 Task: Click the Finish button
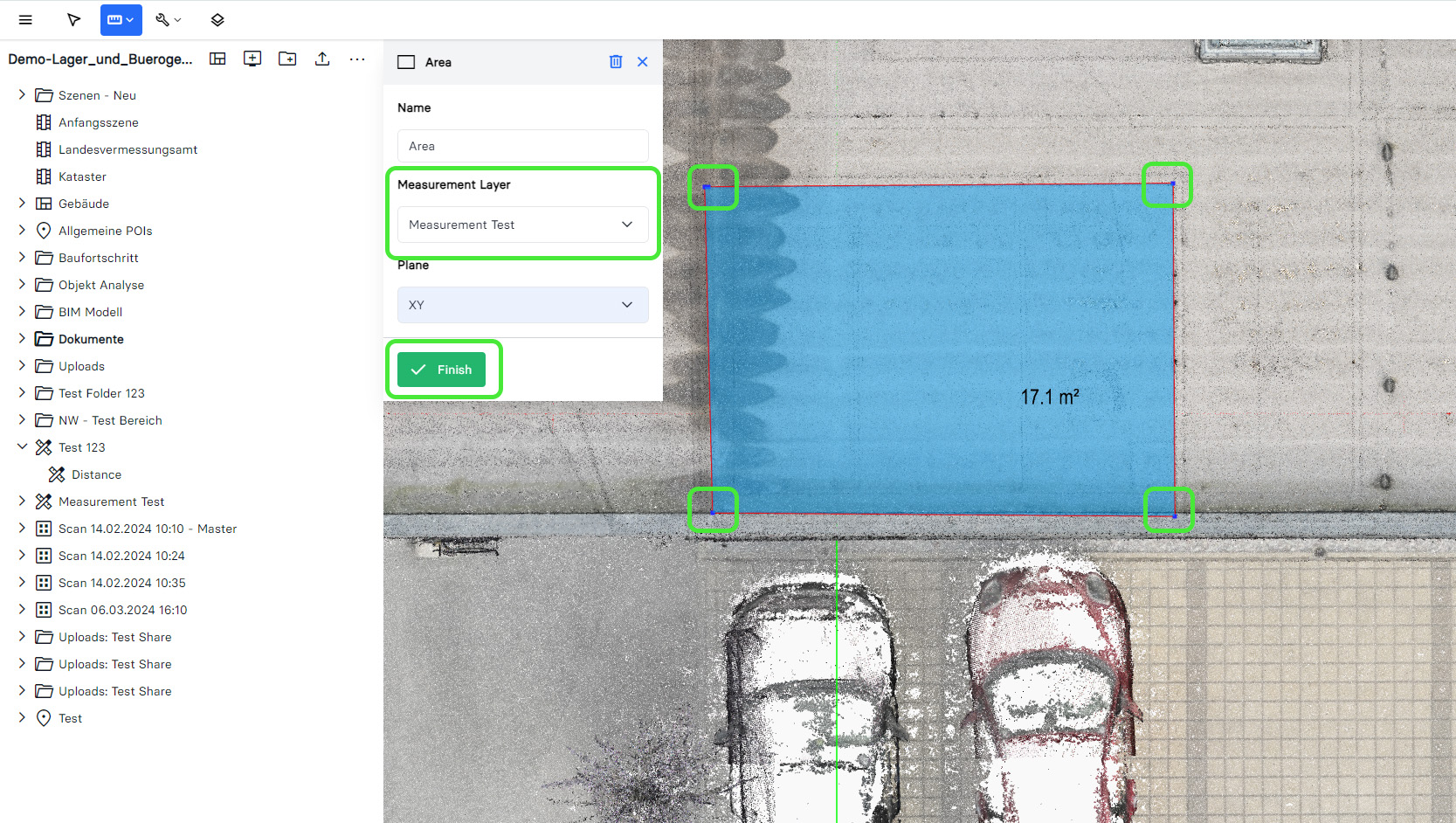(442, 370)
